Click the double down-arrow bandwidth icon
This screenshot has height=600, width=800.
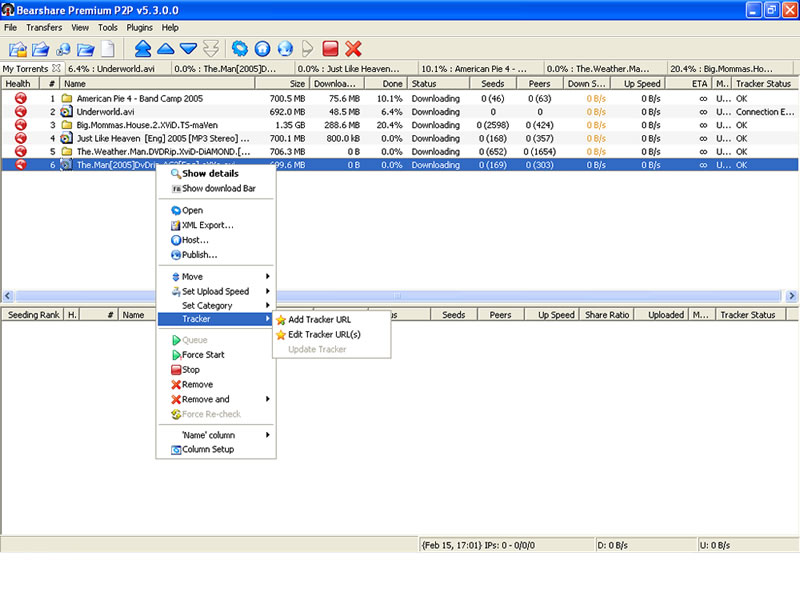click(x=212, y=48)
